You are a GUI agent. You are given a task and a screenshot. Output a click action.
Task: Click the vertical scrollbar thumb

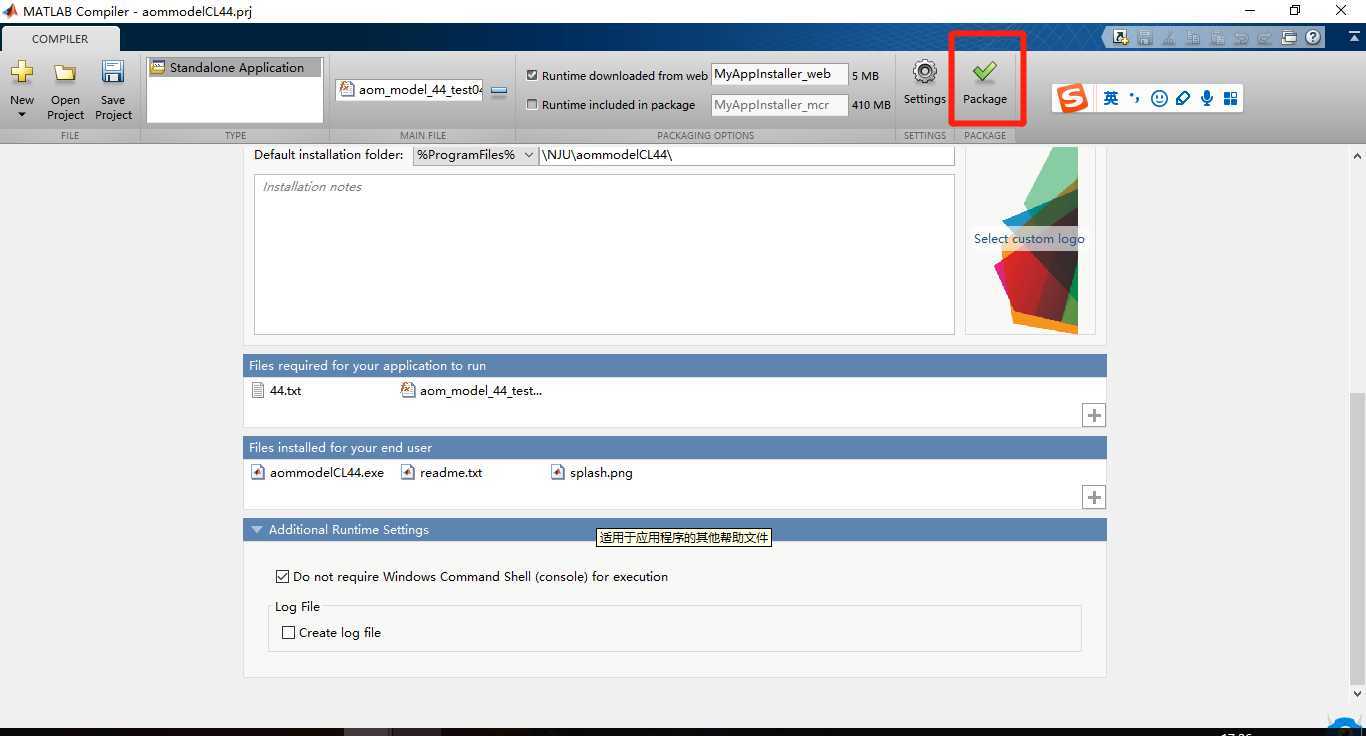[x=1357, y=538]
